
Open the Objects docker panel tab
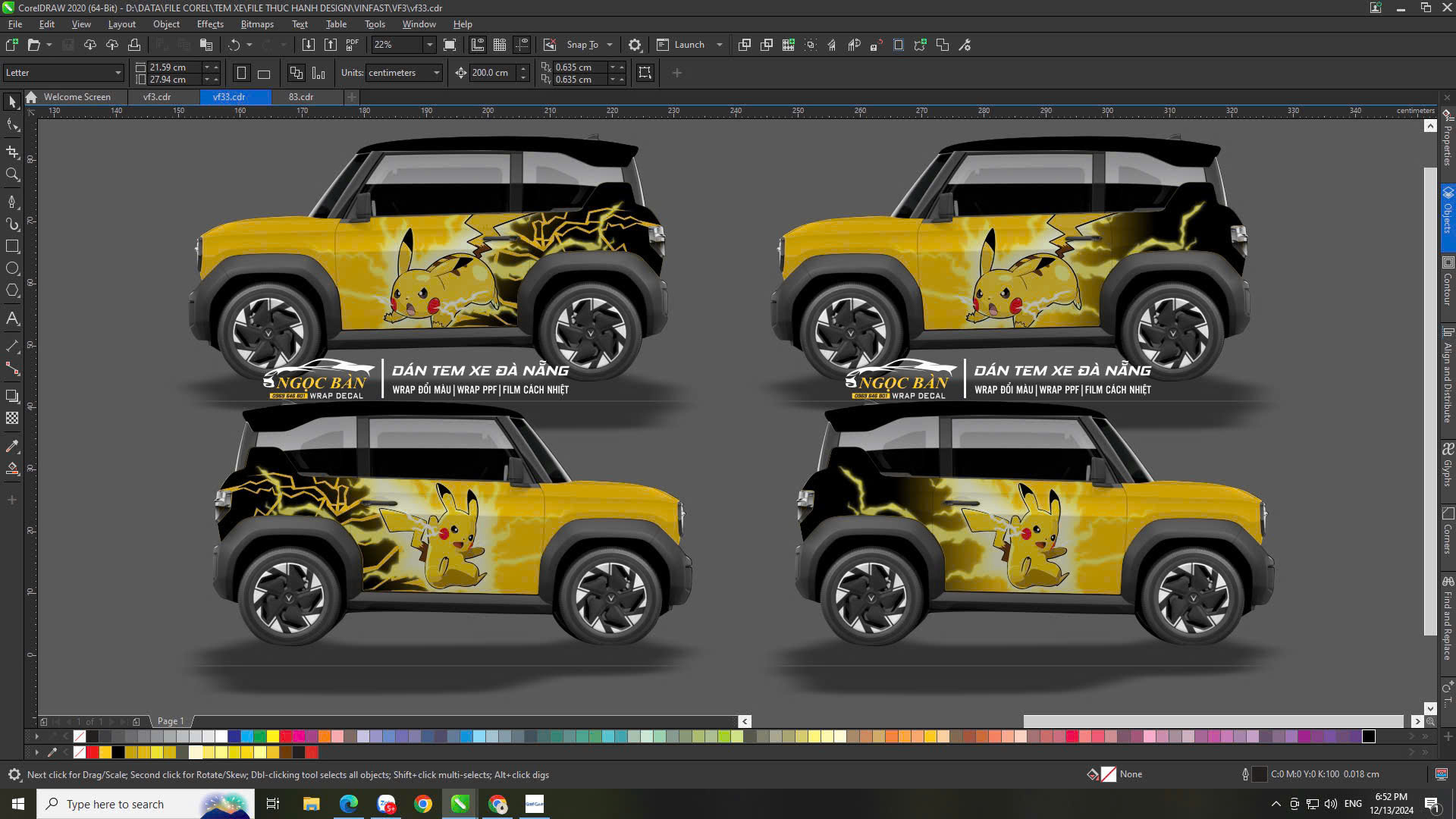click(x=1448, y=212)
